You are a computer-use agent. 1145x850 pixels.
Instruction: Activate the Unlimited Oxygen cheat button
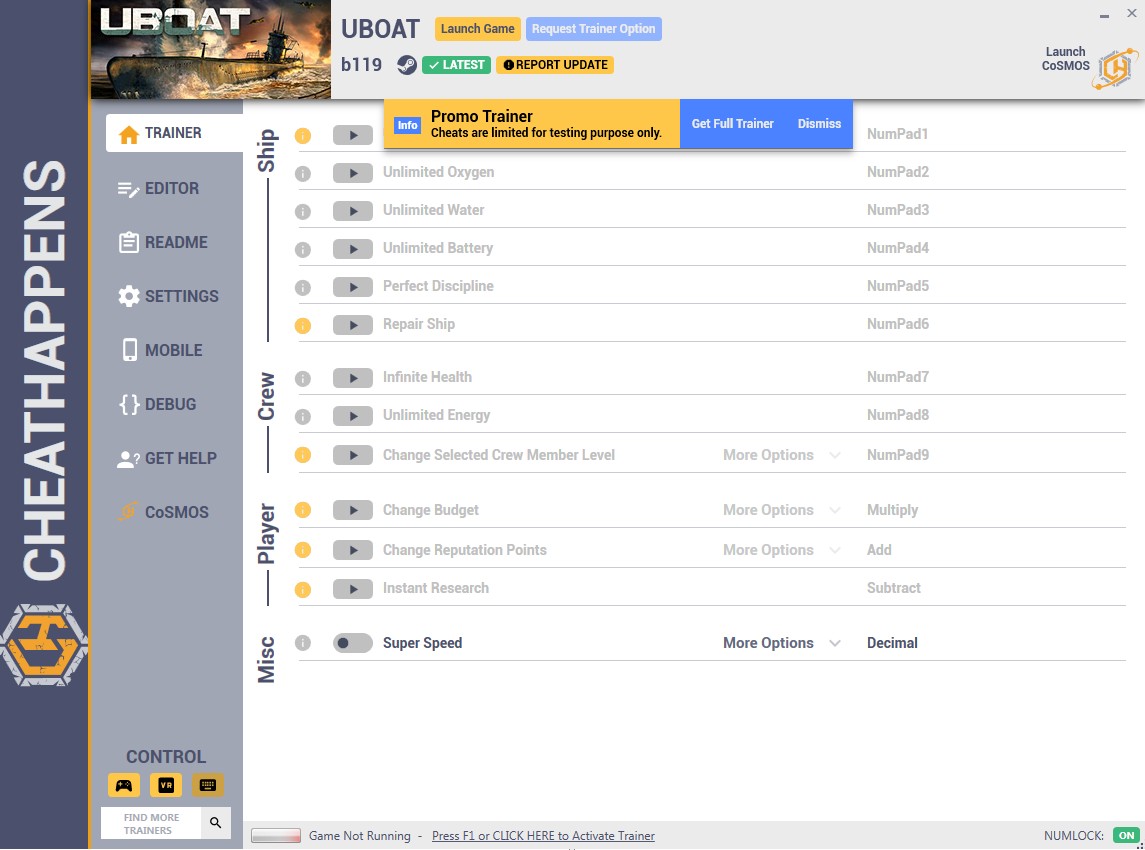pos(352,173)
